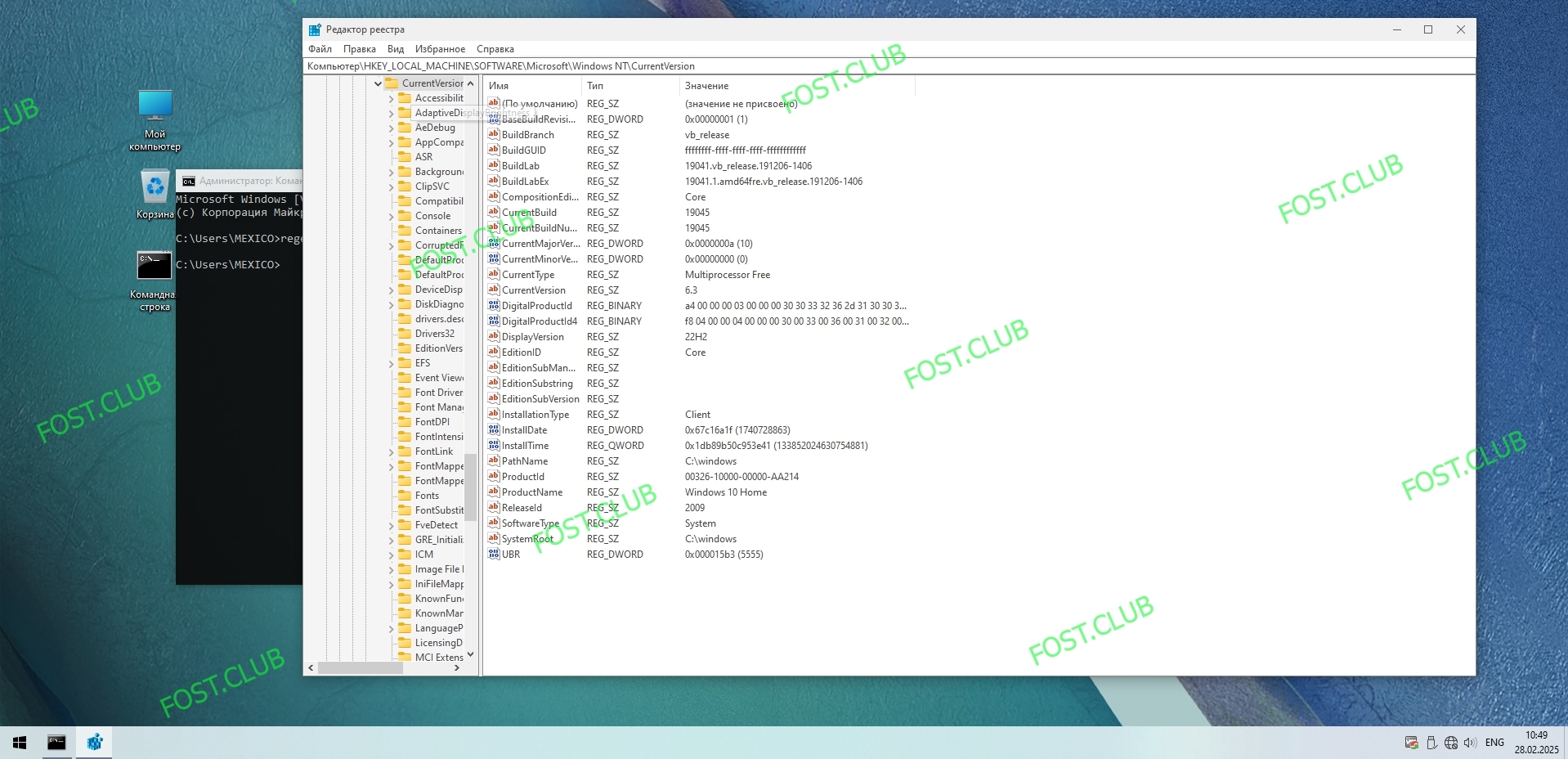Select the DigitalProductId binary icon
This screenshot has height=759, width=1568.
(494, 305)
